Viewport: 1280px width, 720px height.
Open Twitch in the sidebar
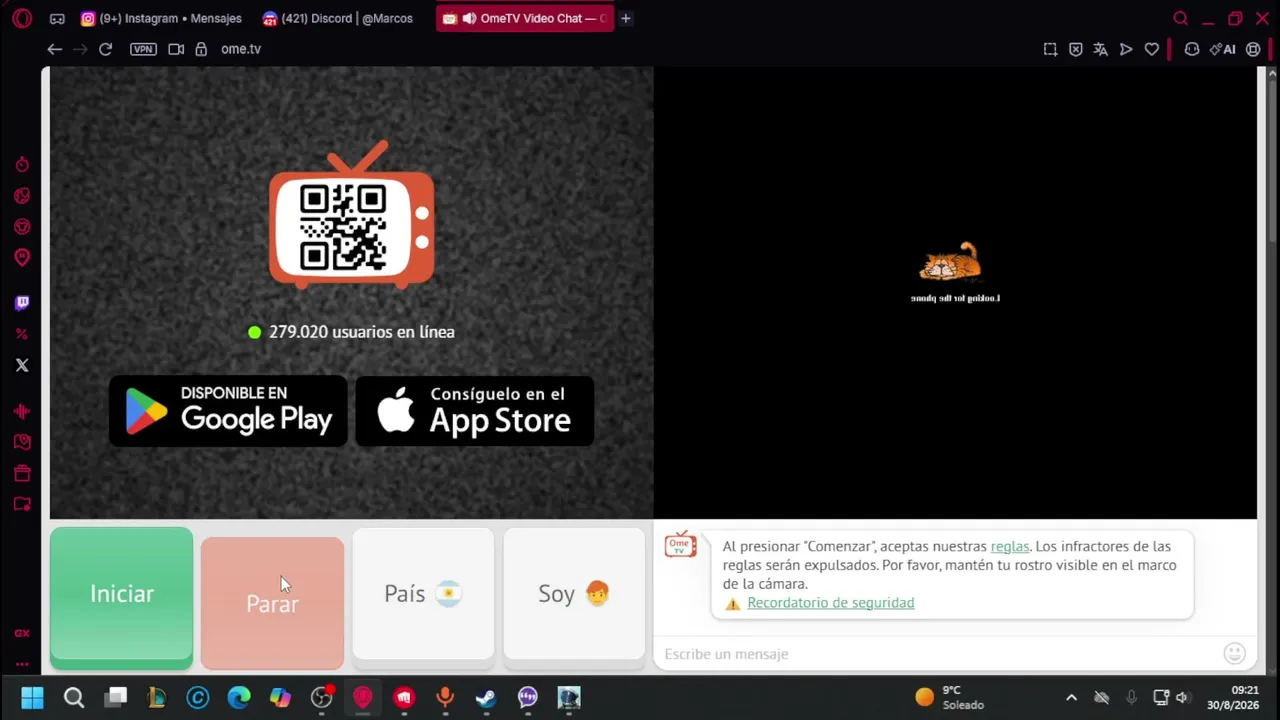click(x=22, y=303)
